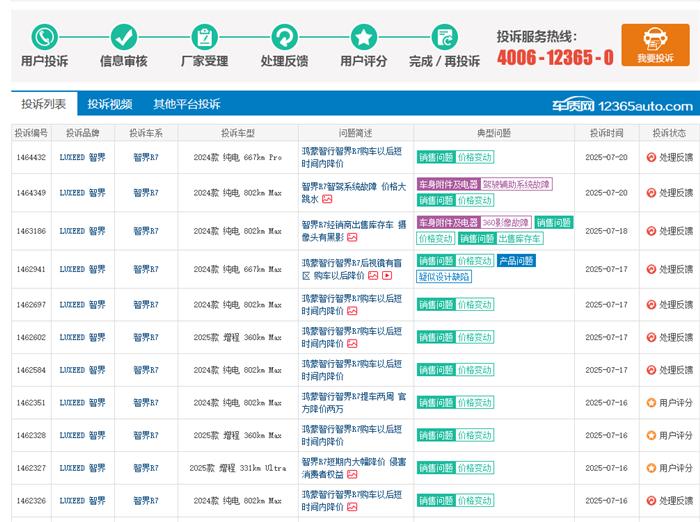Click the 信息审核 checkmark step icon
Viewport: 700px width, 522px height.
coord(124,37)
